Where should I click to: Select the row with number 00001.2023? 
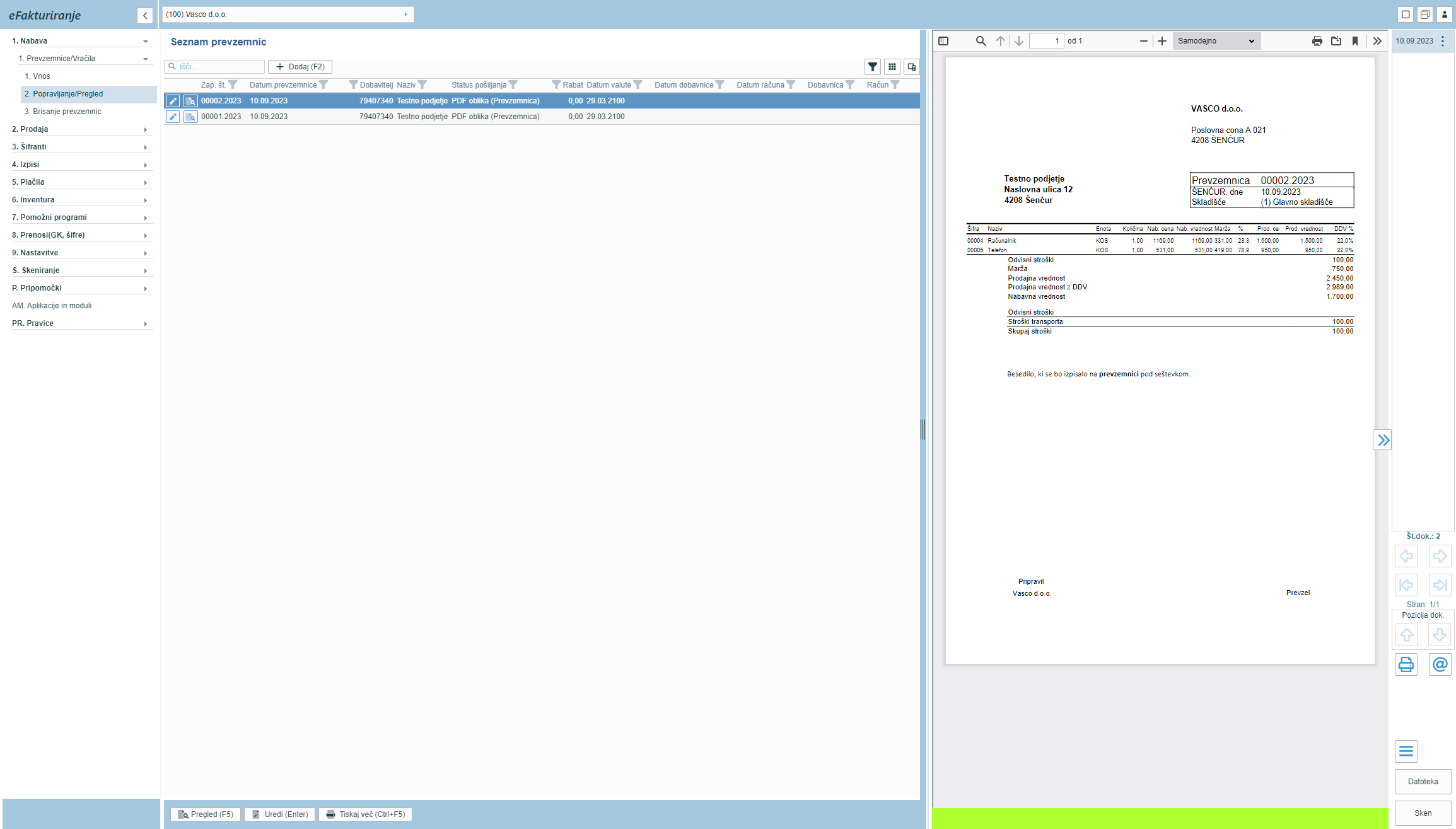click(x=542, y=117)
